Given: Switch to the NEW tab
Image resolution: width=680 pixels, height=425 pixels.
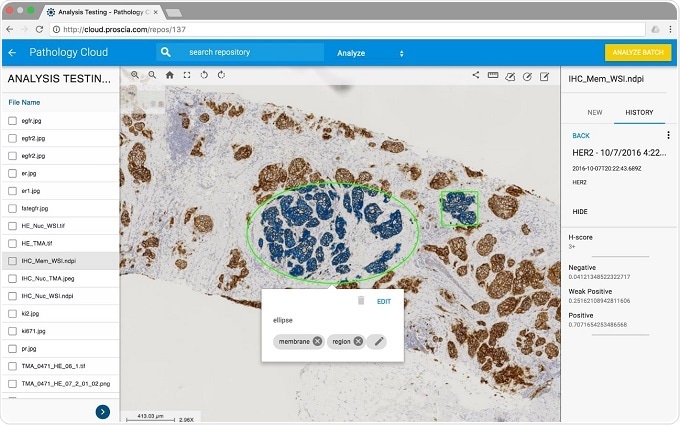Looking at the screenshot, I should click(594, 112).
